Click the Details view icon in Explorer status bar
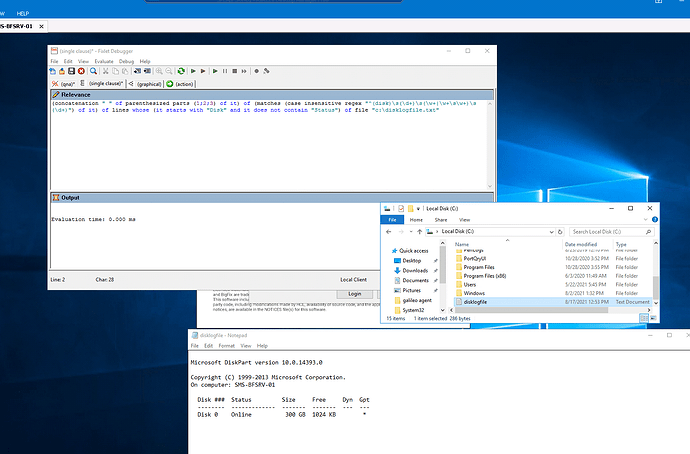This screenshot has height=454, width=690. (644, 318)
